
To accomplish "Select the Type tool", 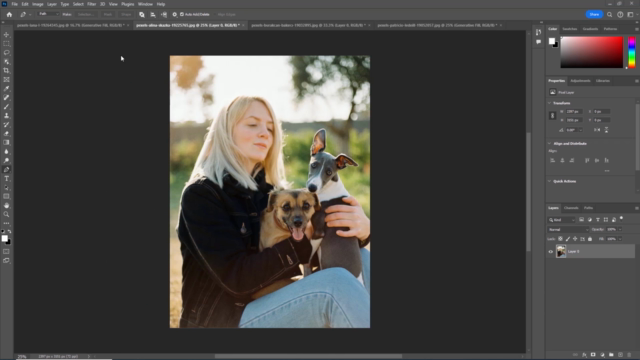I will click(x=7, y=178).
